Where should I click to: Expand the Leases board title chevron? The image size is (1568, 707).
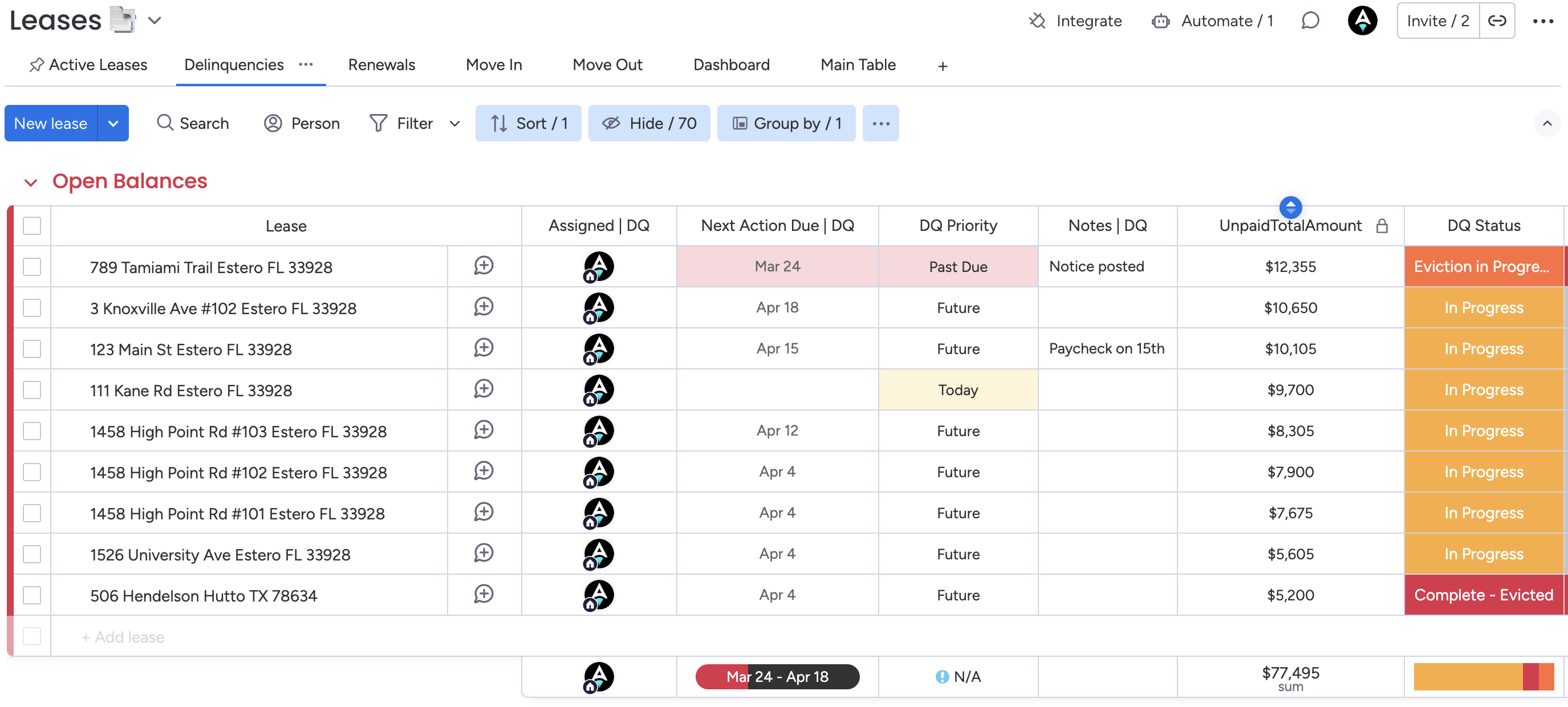pos(155,20)
